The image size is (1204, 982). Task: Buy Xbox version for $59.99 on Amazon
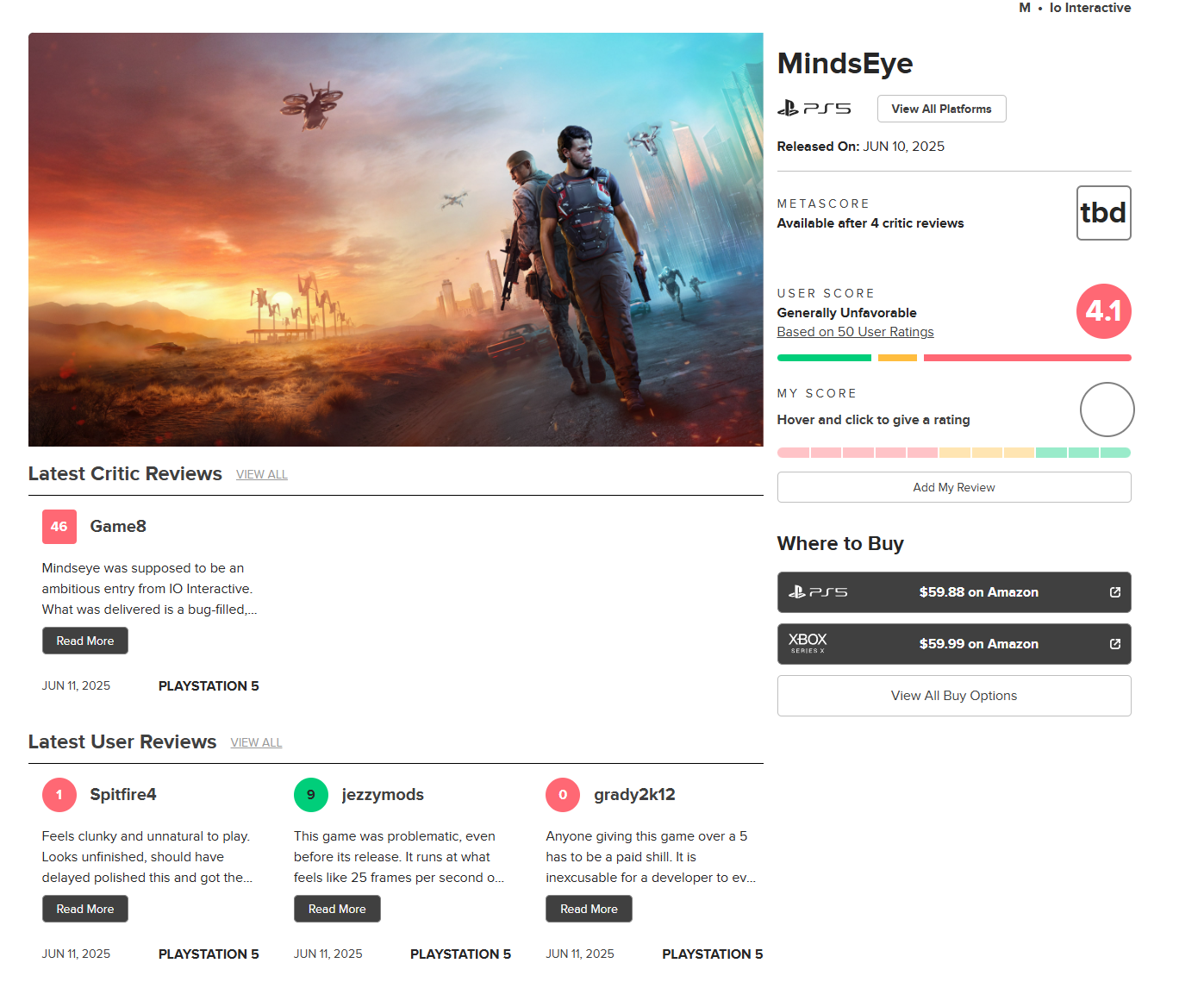(x=954, y=644)
